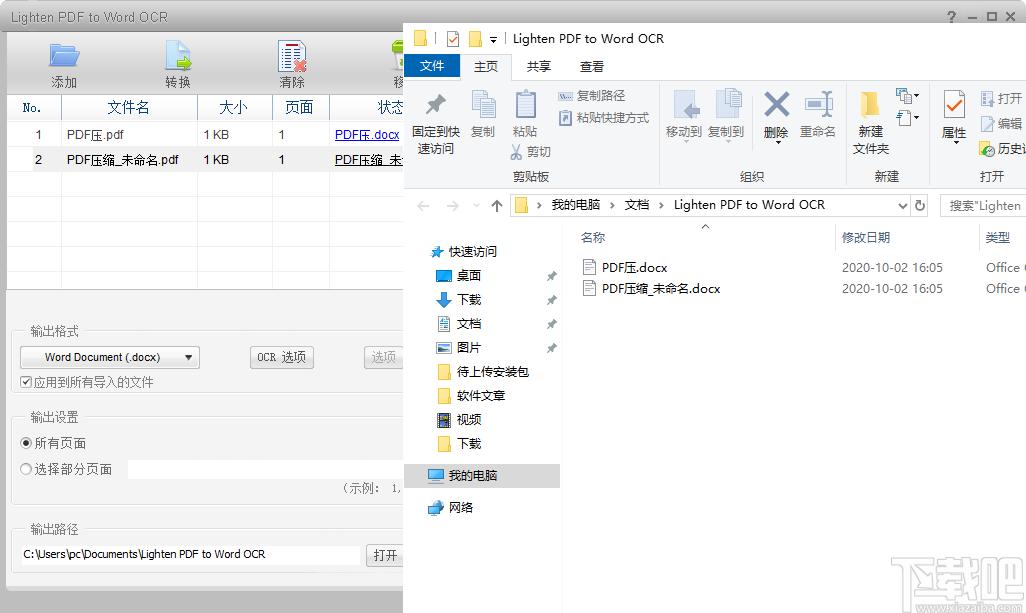Select 软件文章 folder in navigation pane

(x=471, y=396)
